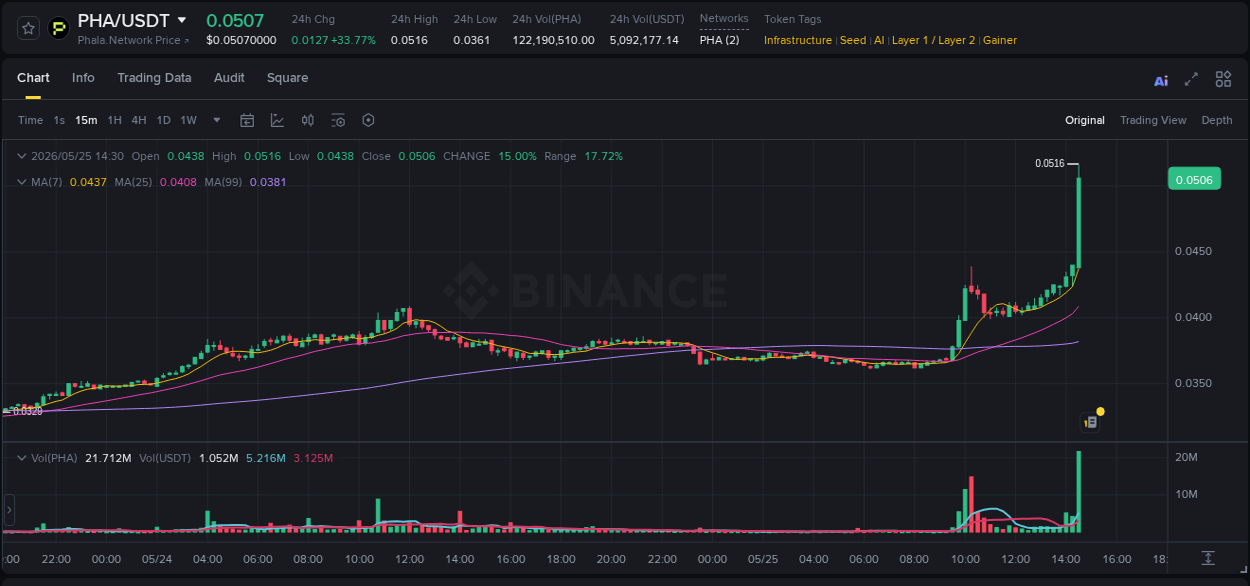This screenshot has height=586, width=1250.
Task: Click the reset chart scale icon
Action: (1208, 558)
